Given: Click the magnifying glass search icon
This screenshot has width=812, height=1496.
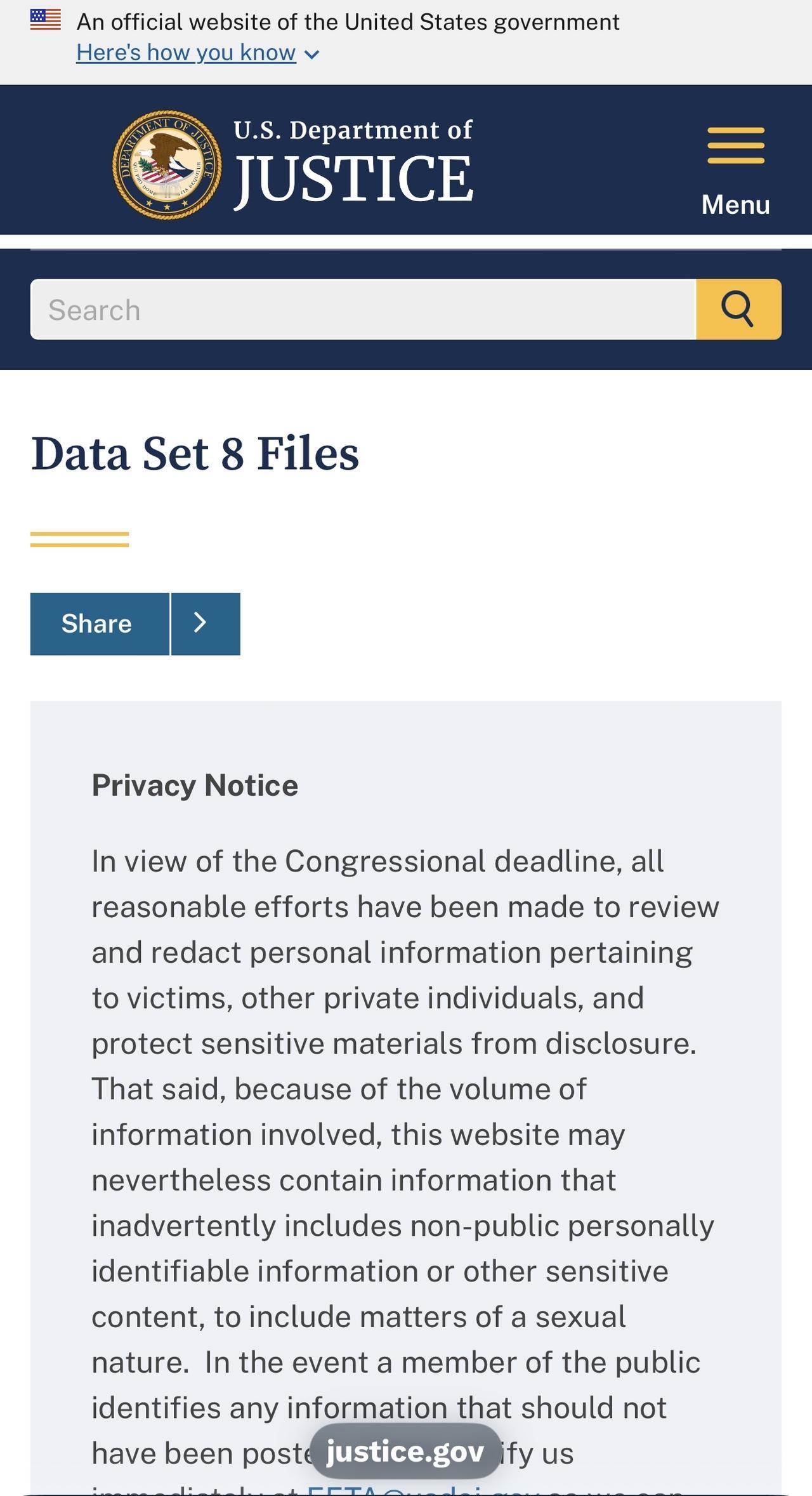Looking at the screenshot, I should pos(739,310).
